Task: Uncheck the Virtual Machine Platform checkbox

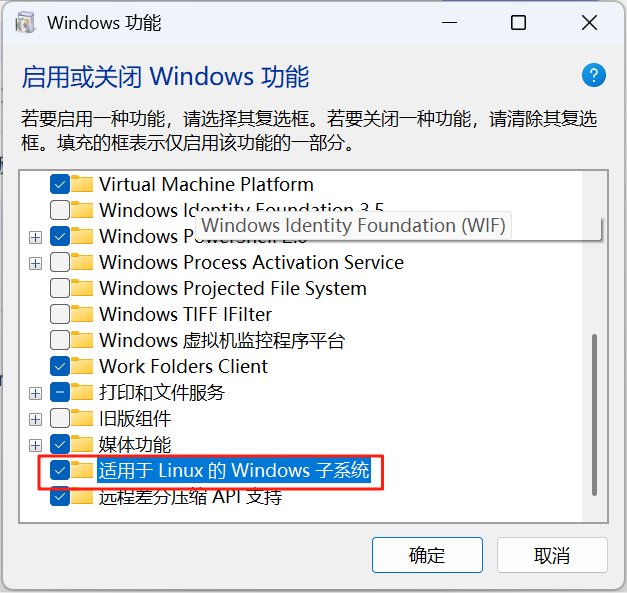Action: pos(60,184)
